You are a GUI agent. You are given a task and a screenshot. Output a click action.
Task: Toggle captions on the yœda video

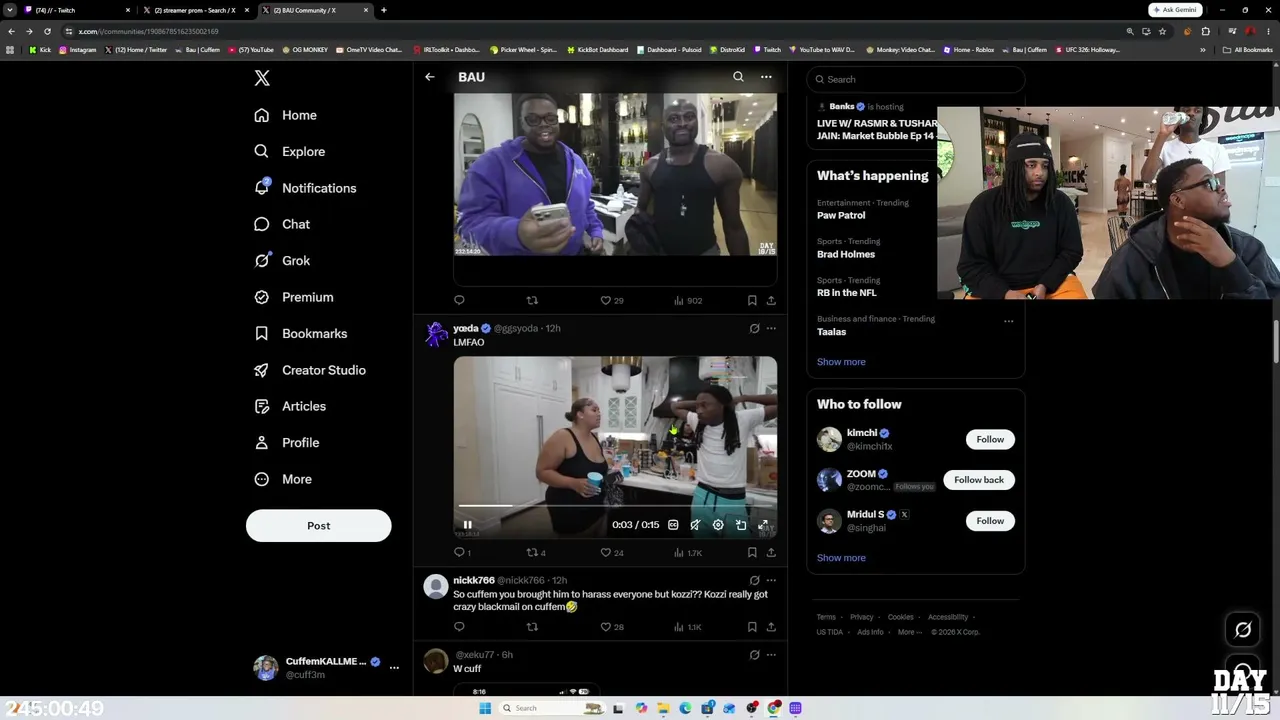(x=673, y=525)
